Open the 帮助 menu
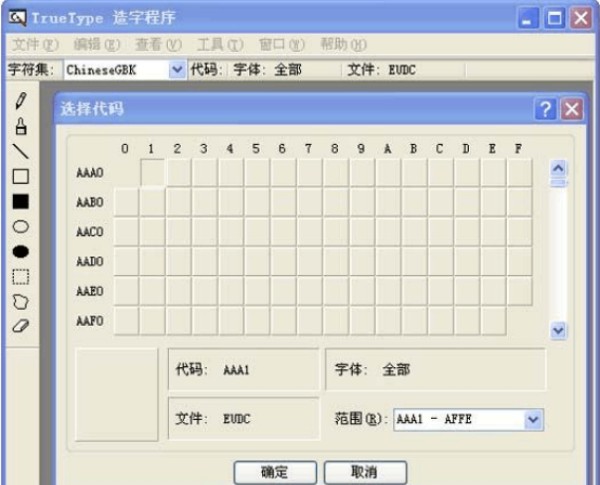 point(343,45)
